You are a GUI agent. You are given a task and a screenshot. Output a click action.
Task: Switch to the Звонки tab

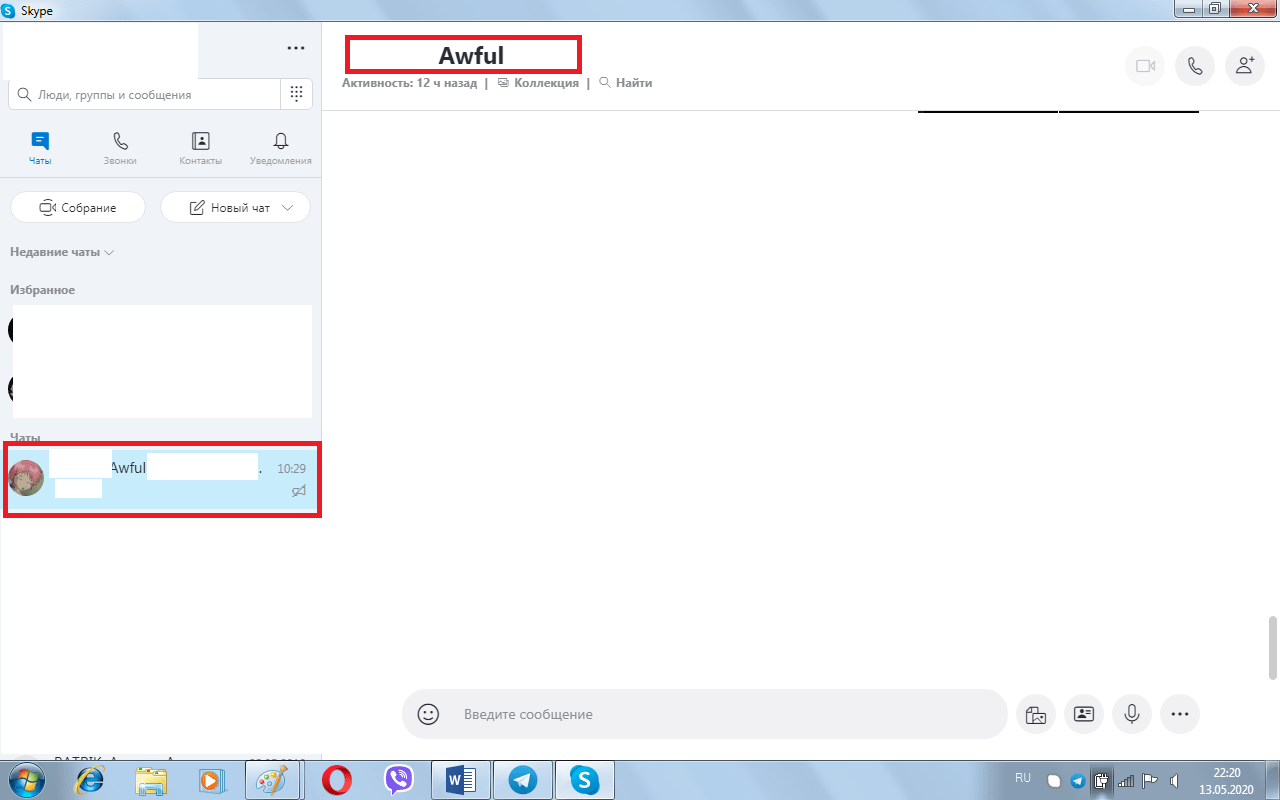120,148
